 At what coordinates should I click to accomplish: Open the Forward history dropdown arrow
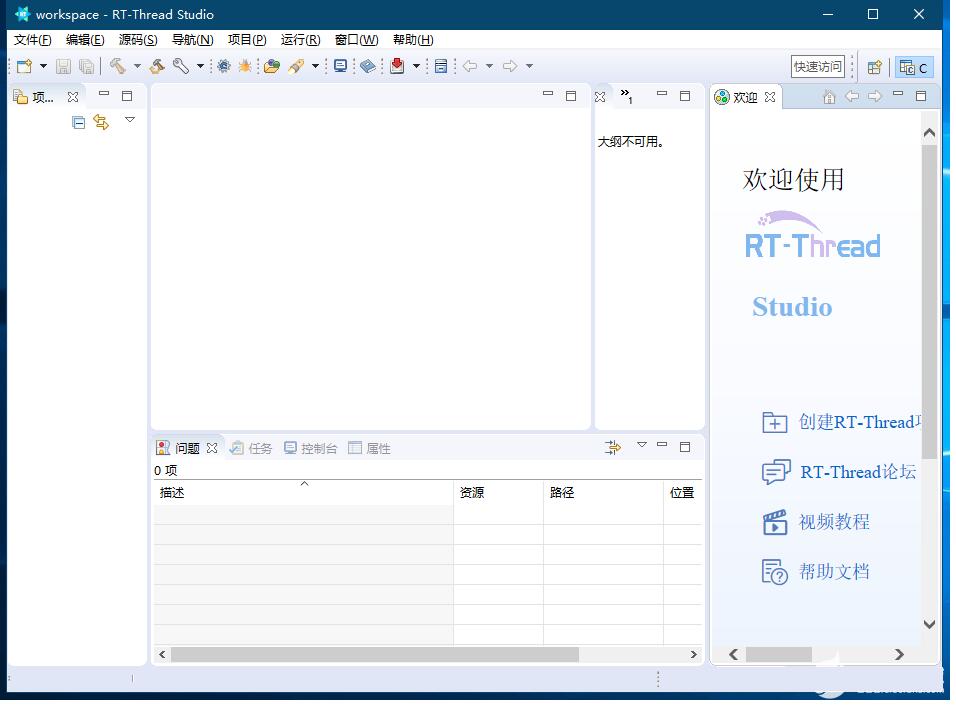pos(529,66)
